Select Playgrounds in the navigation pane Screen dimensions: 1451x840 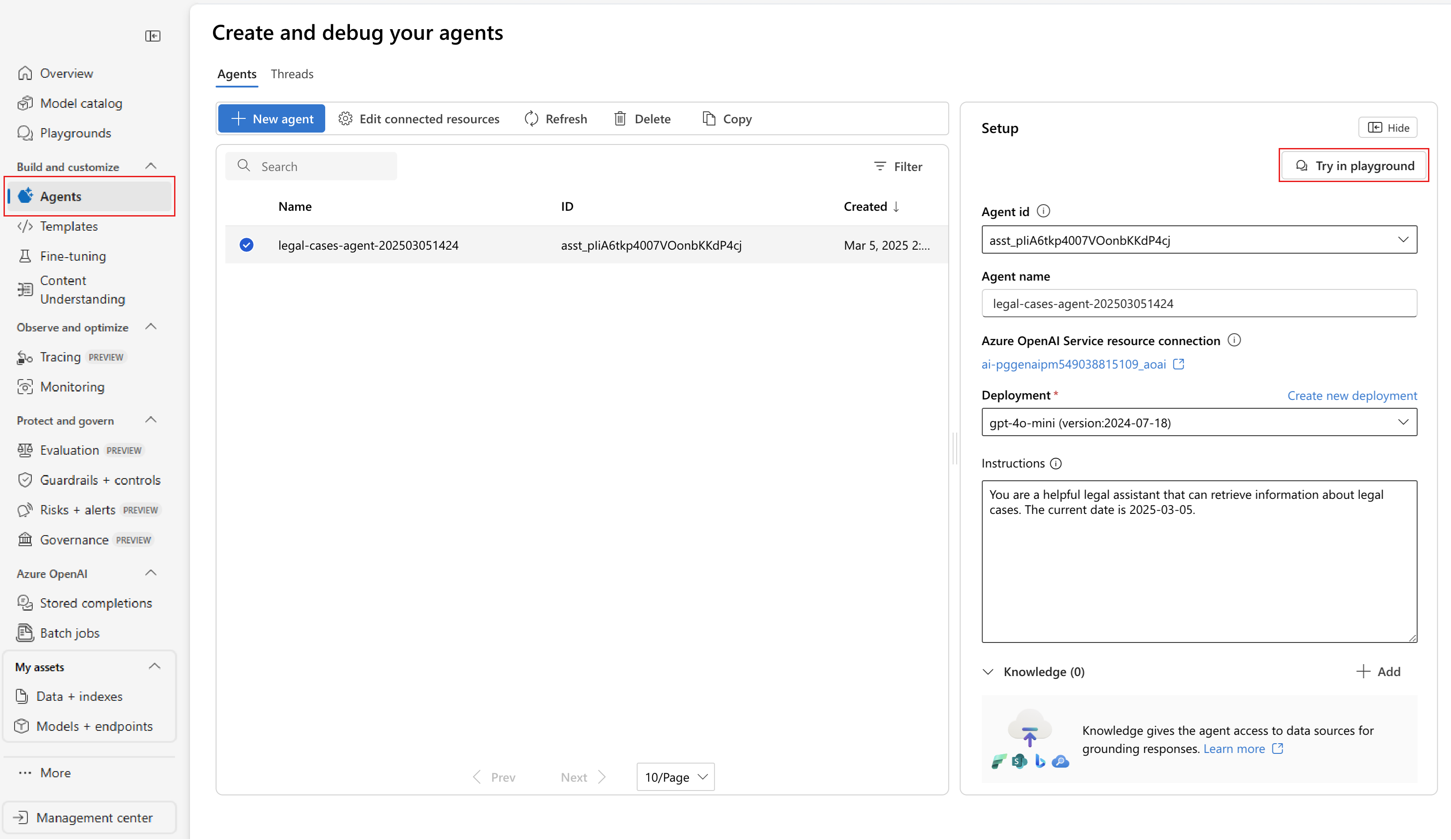tap(76, 133)
